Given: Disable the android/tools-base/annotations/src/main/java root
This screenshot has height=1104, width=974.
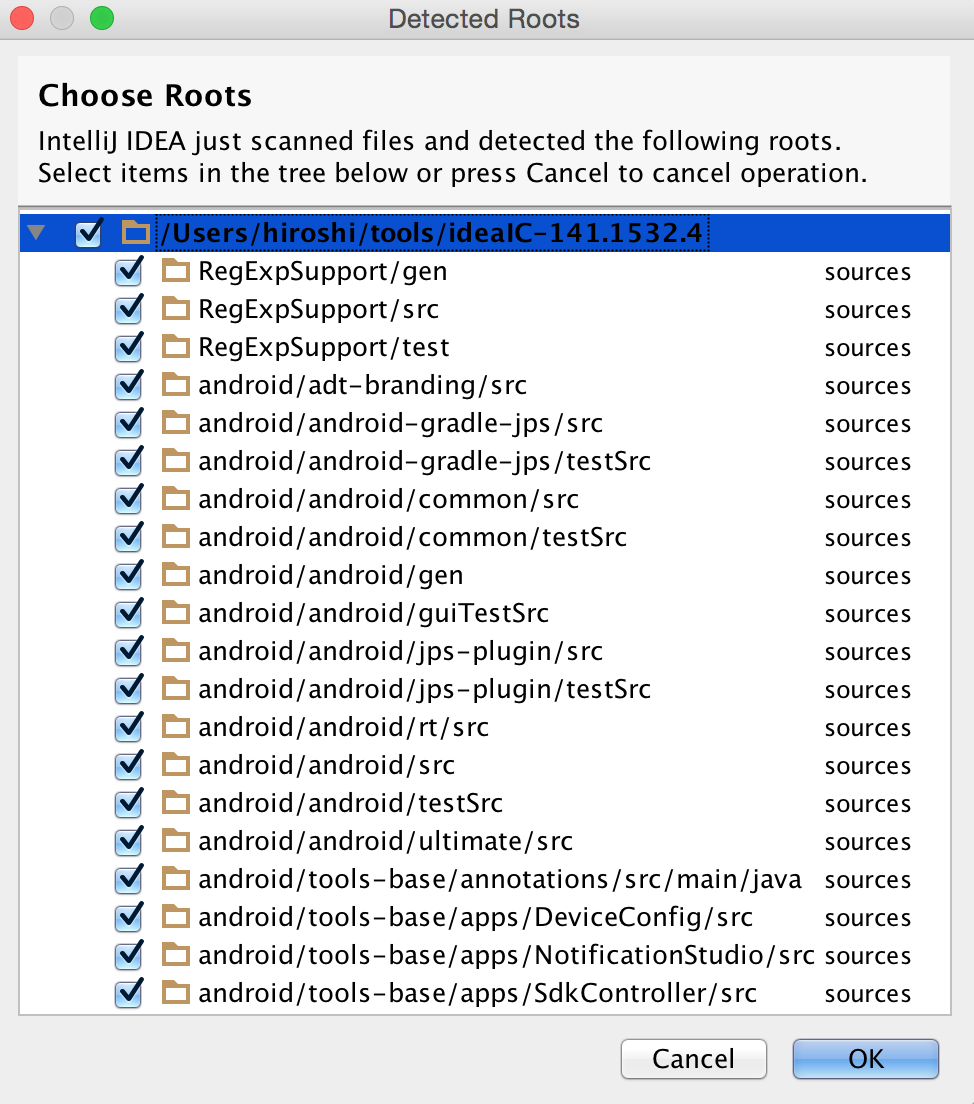Looking at the screenshot, I should [129, 879].
